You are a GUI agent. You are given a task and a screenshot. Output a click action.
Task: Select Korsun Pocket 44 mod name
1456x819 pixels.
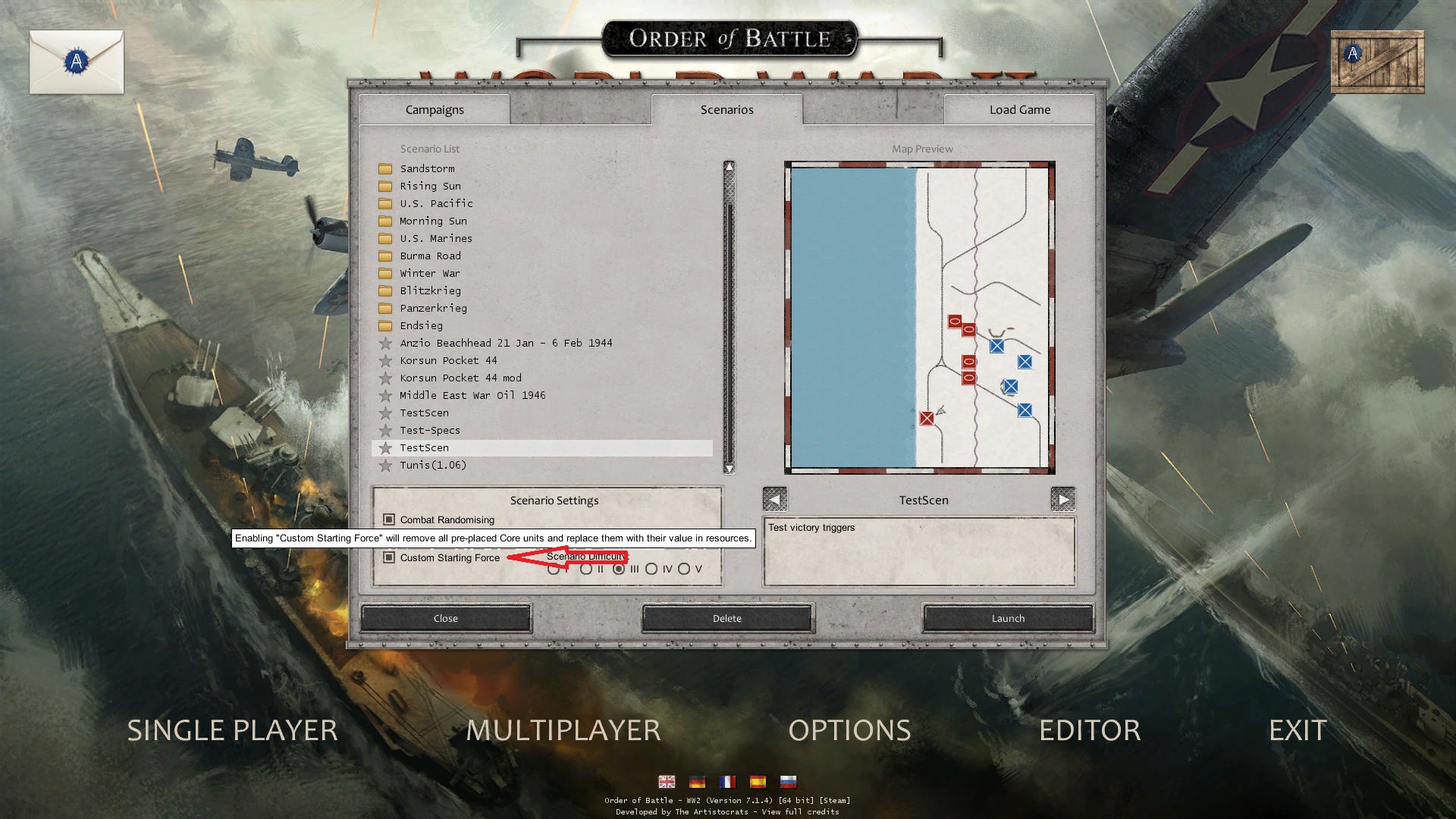pyautogui.click(x=460, y=378)
